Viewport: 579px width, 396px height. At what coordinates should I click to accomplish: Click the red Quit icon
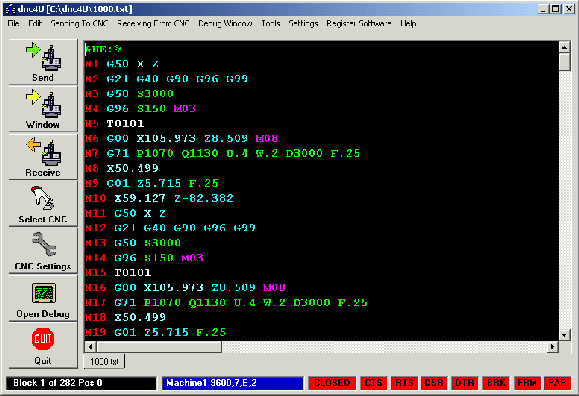pos(43,339)
